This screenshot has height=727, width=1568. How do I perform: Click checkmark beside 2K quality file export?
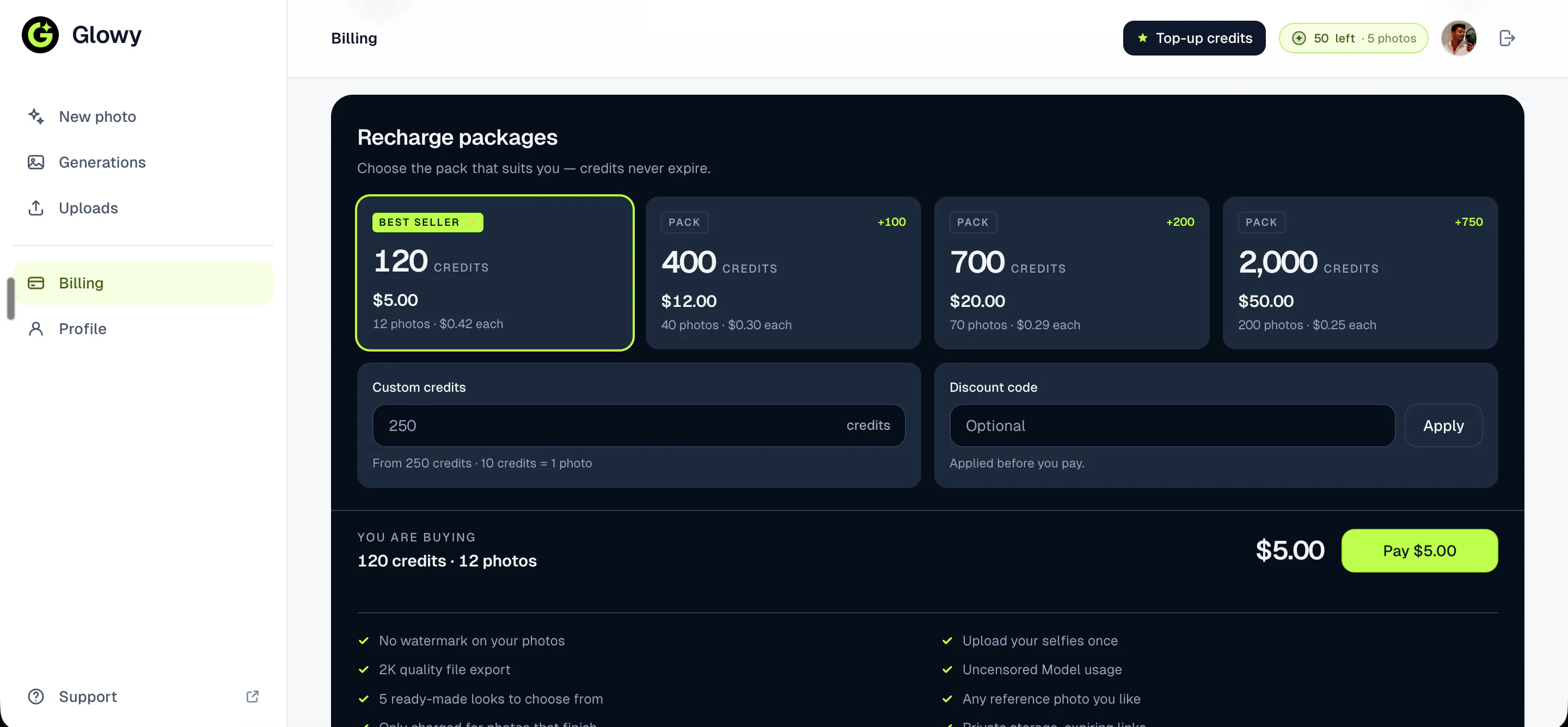363,670
